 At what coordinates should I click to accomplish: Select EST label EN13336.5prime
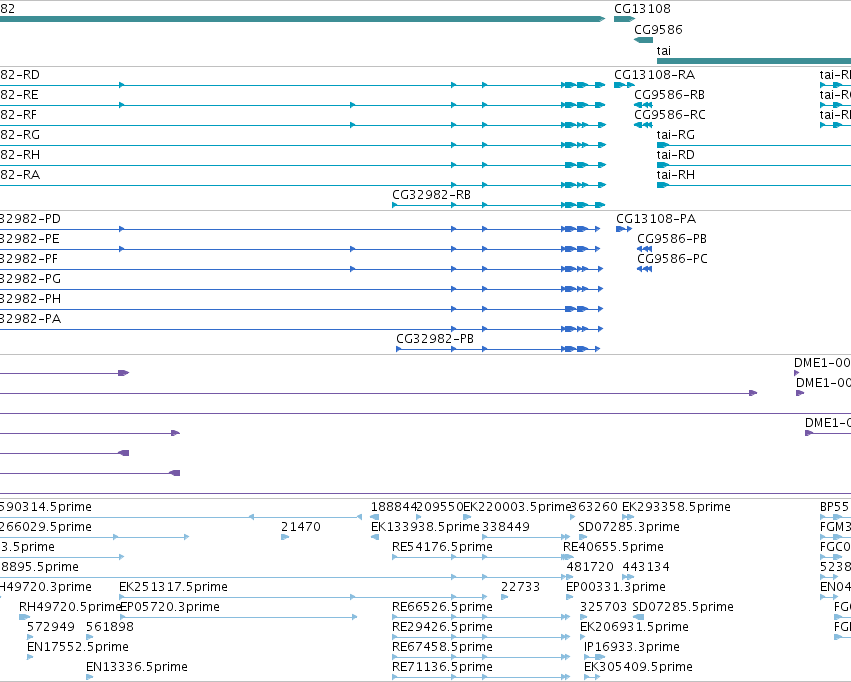[137, 667]
